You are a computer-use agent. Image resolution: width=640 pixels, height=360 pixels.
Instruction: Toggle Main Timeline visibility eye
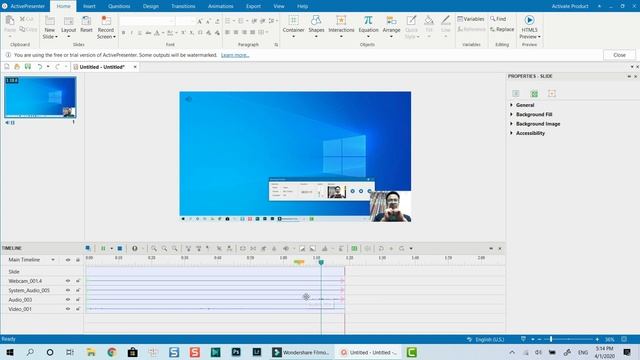[x=68, y=260]
